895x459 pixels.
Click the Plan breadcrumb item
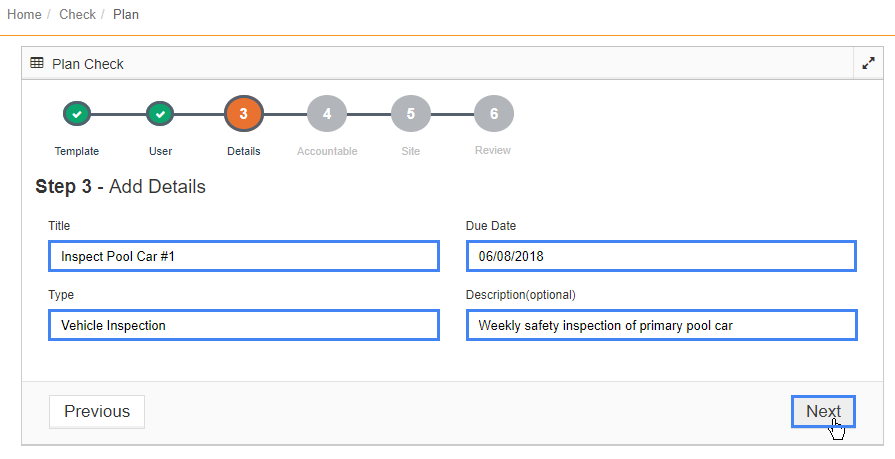coord(126,14)
